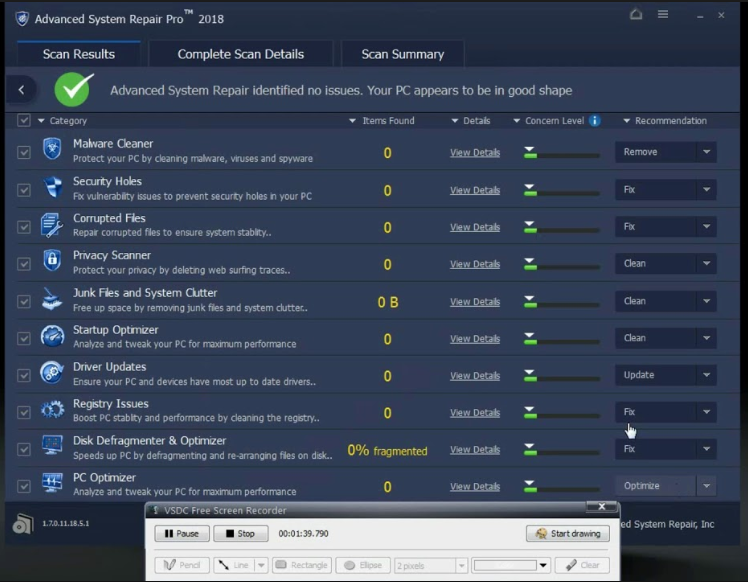Click the Driver Updates icon
748x582 pixels.
(52, 373)
